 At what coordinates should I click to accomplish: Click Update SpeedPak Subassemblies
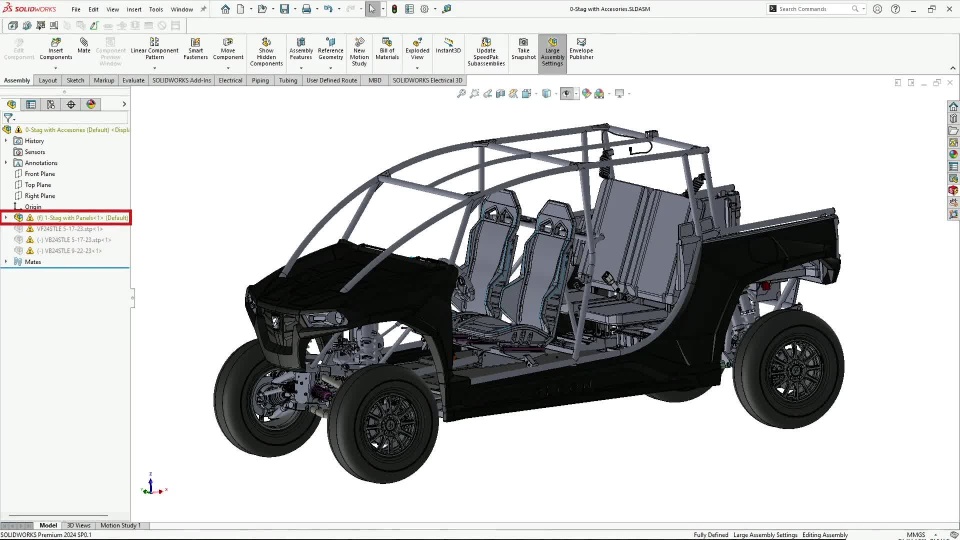[486, 52]
